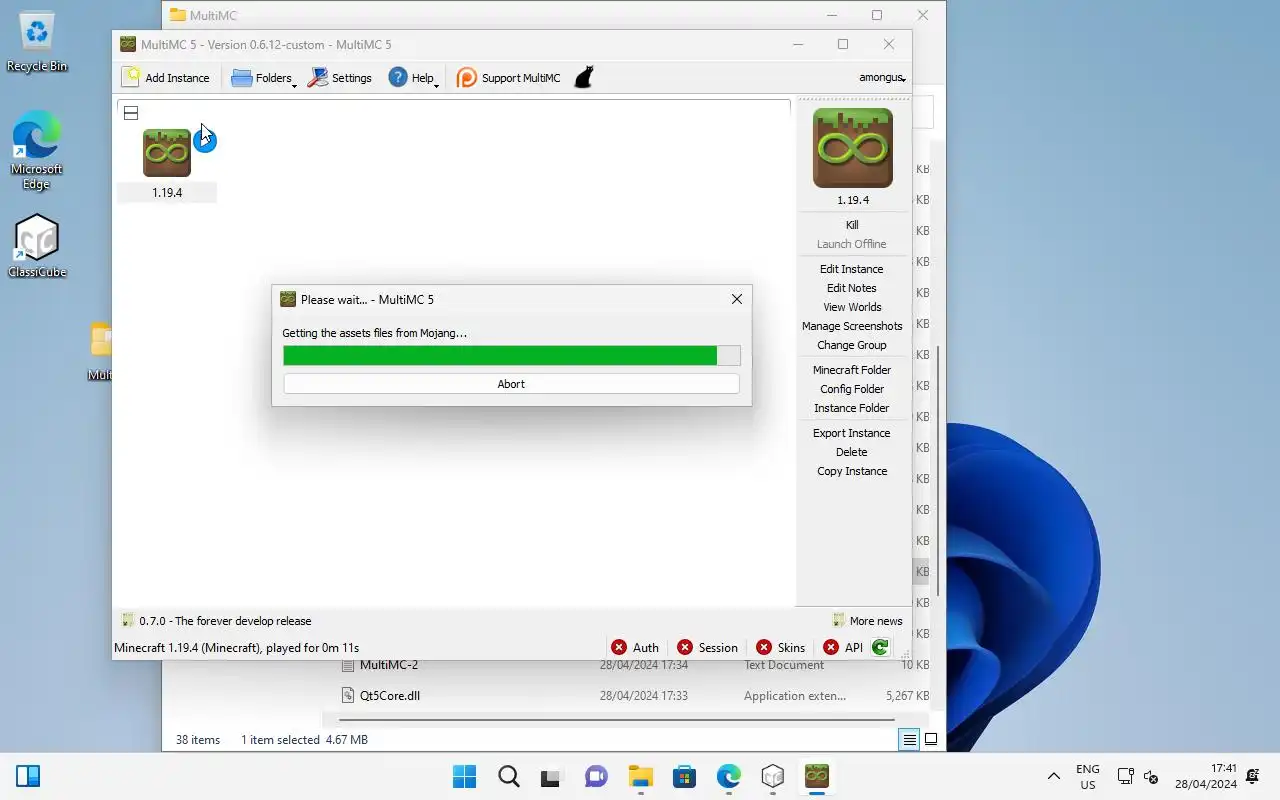Open the Folders dropdown in MultiMC toolbar
The image size is (1280, 800).
coord(264,78)
